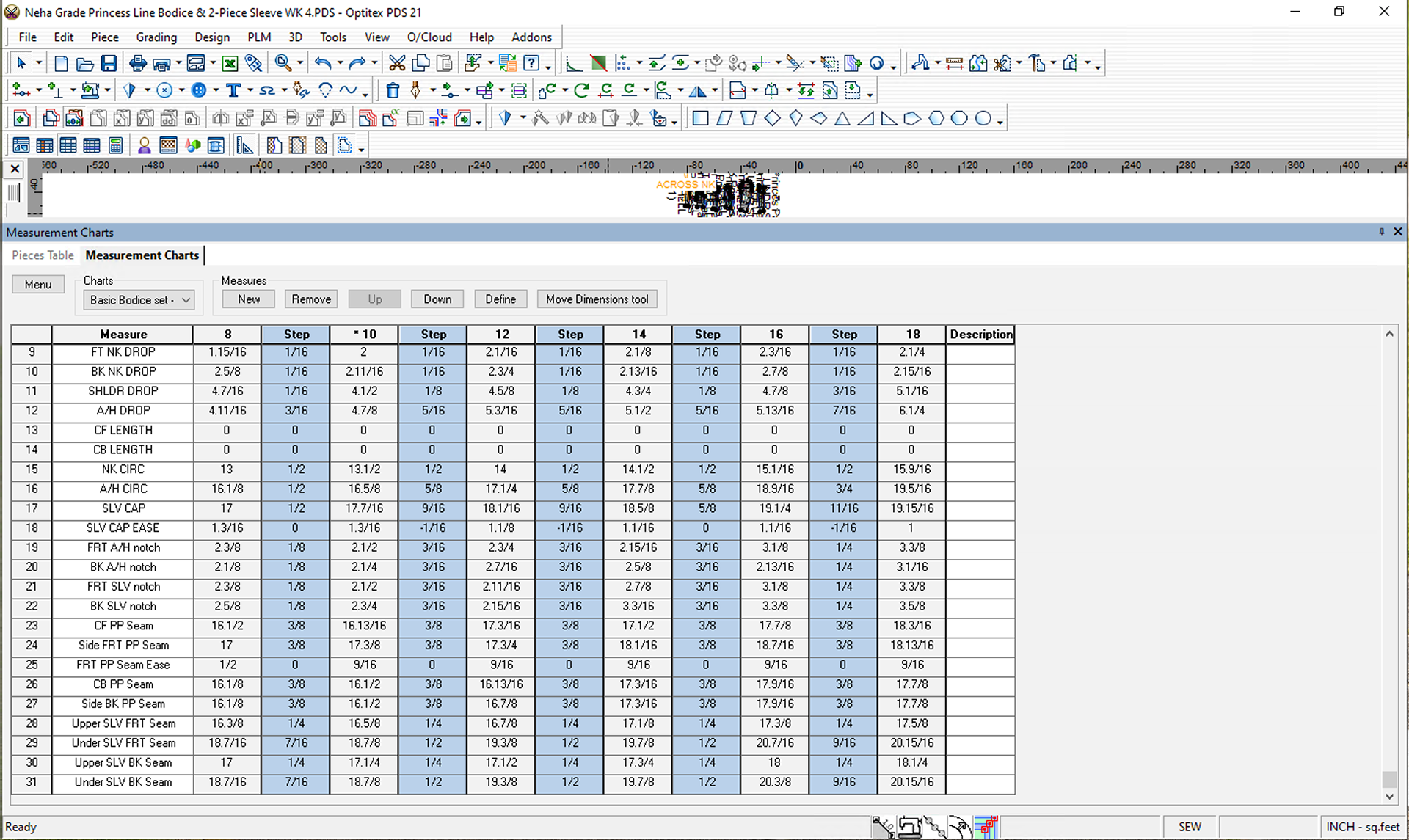
Task: Select the NK CIRC measure cell
Action: (123, 470)
